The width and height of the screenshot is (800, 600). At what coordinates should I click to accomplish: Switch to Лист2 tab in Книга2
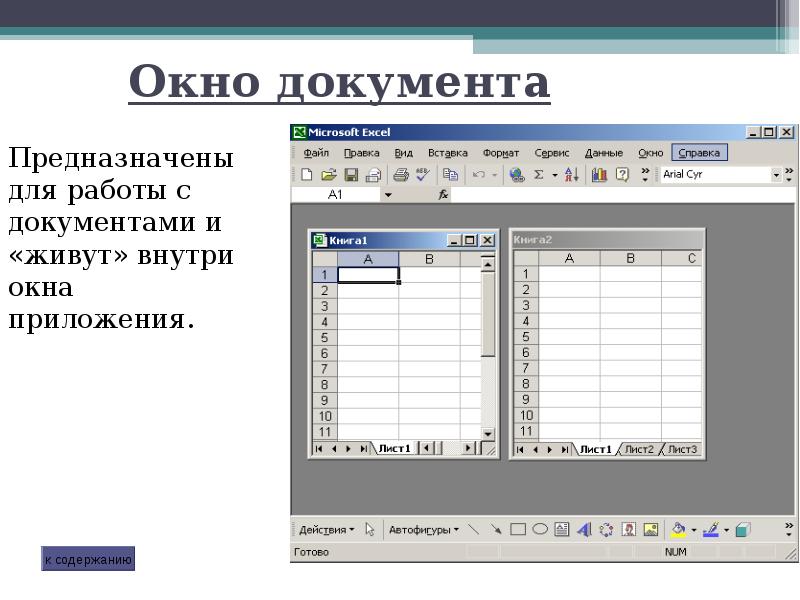pyautogui.click(x=639, y=450)
